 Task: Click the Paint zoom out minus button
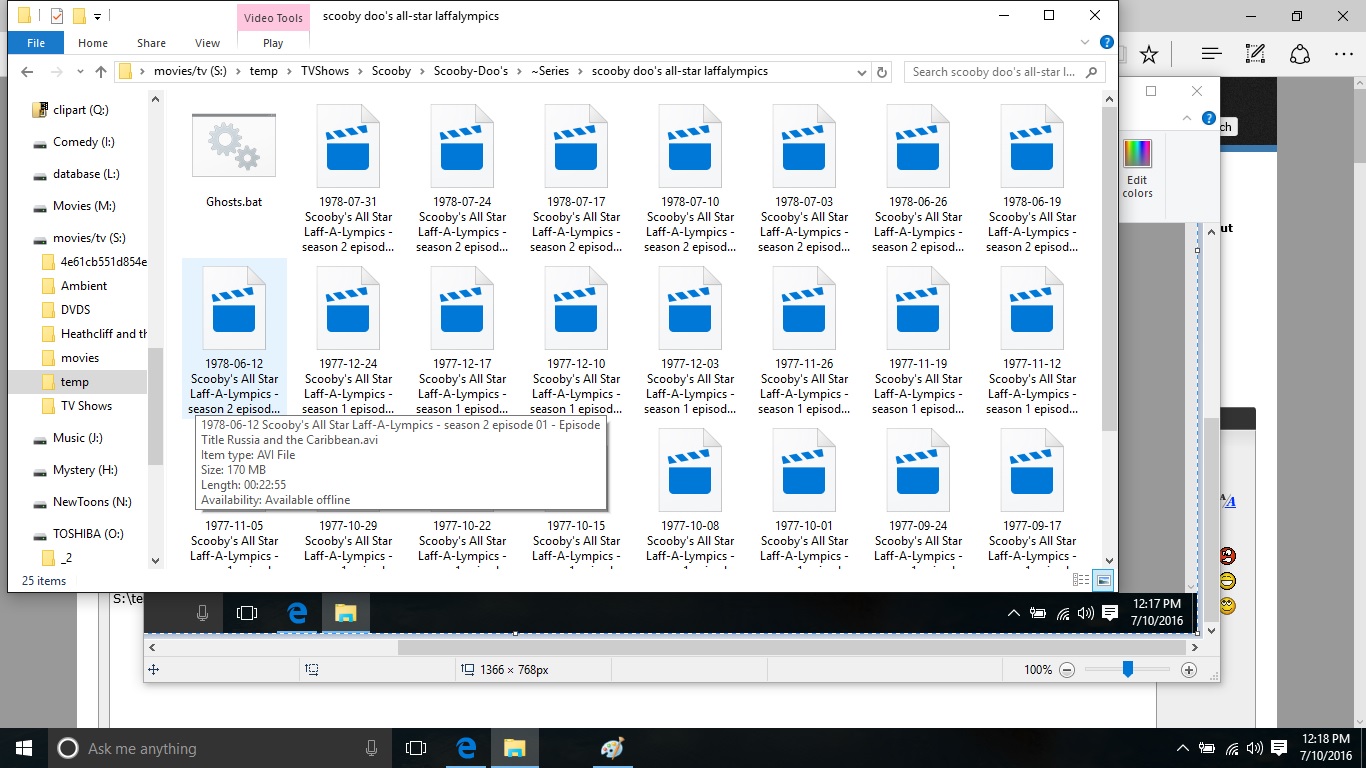pos(1067,670)
